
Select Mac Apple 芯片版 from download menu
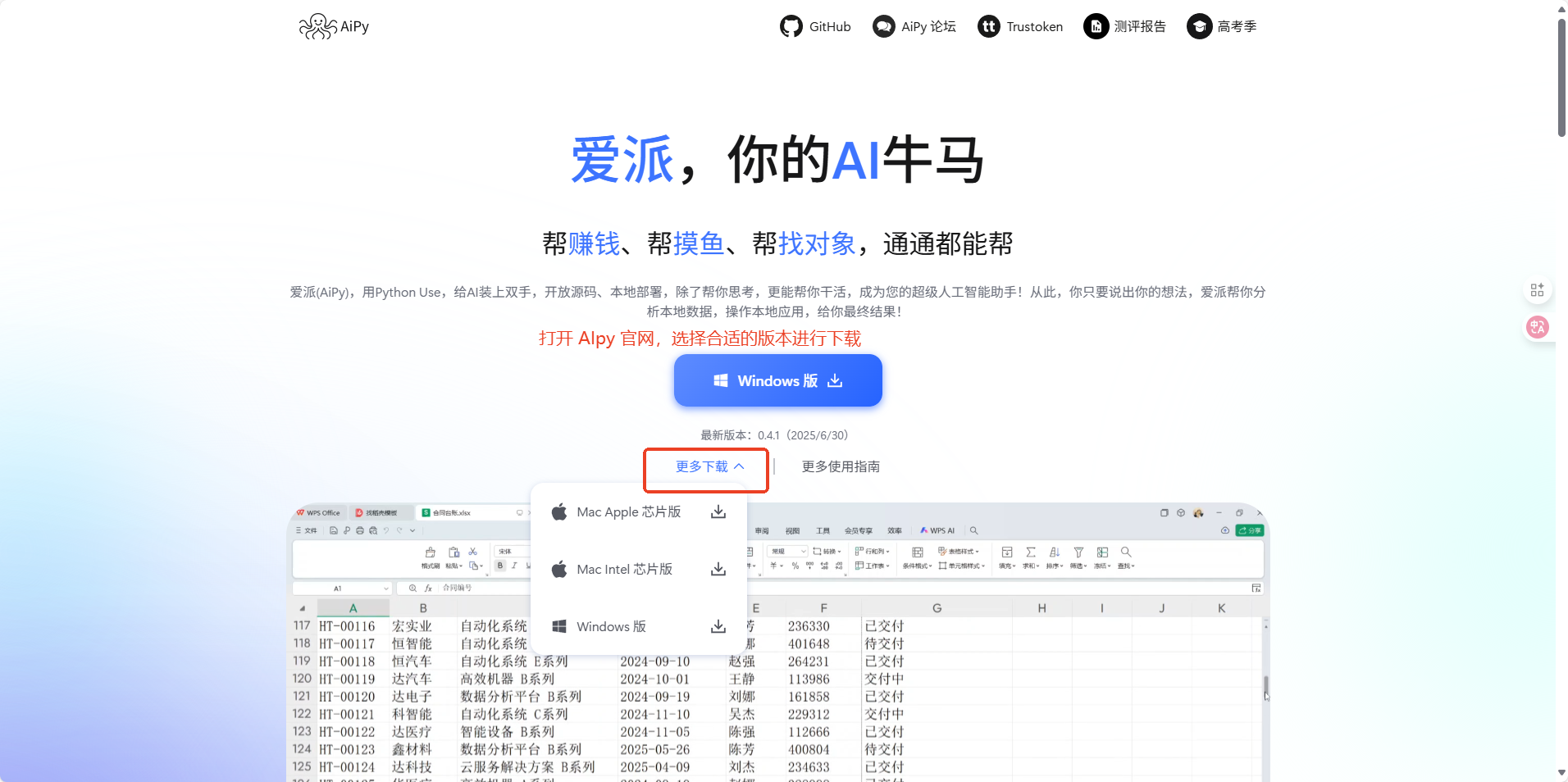click(x=629, y=511)
